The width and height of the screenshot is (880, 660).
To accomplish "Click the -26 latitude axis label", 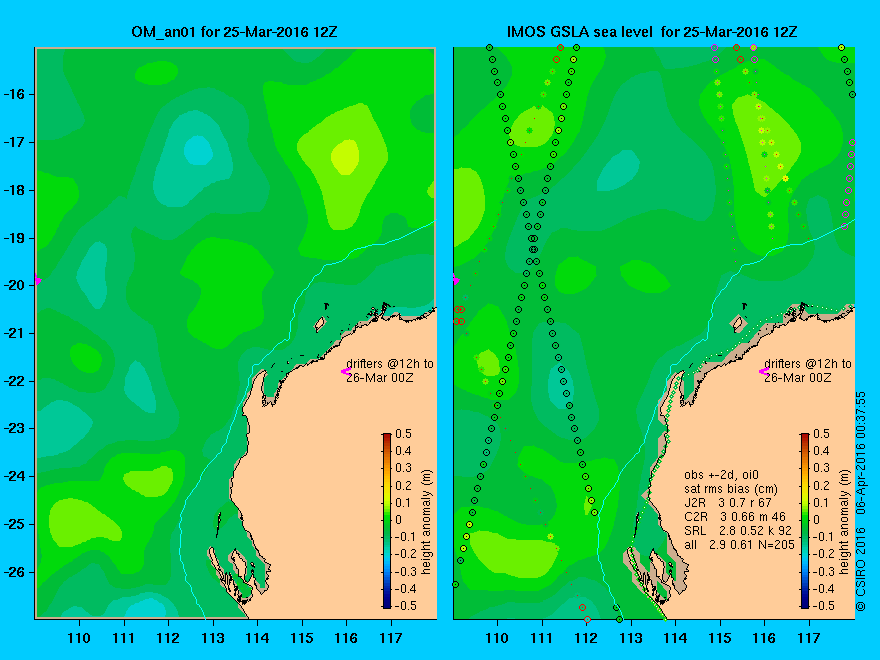I will point(15,572).
